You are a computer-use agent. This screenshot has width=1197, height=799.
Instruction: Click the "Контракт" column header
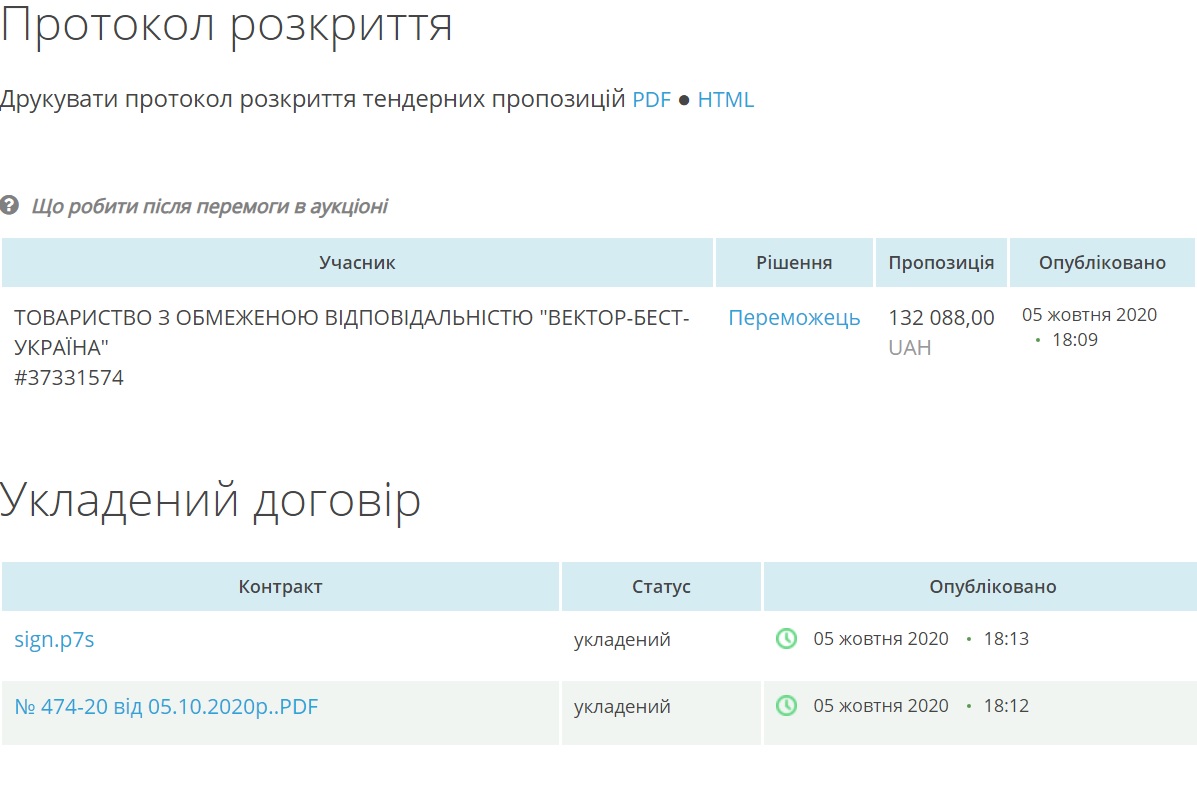click(280, 587)
